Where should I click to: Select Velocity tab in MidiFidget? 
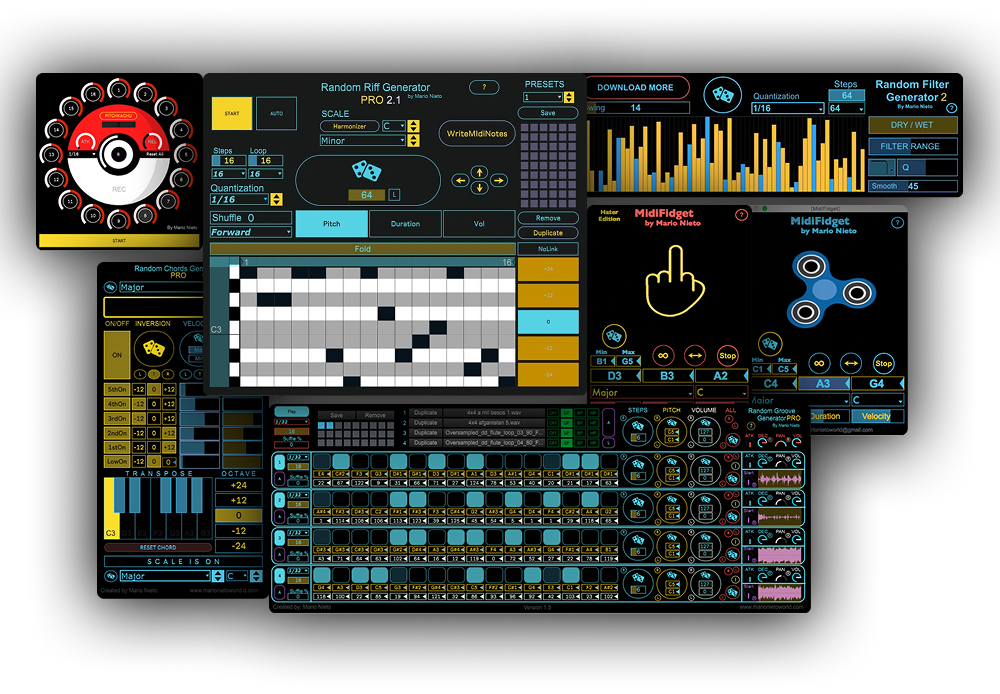tap(876, 416)
